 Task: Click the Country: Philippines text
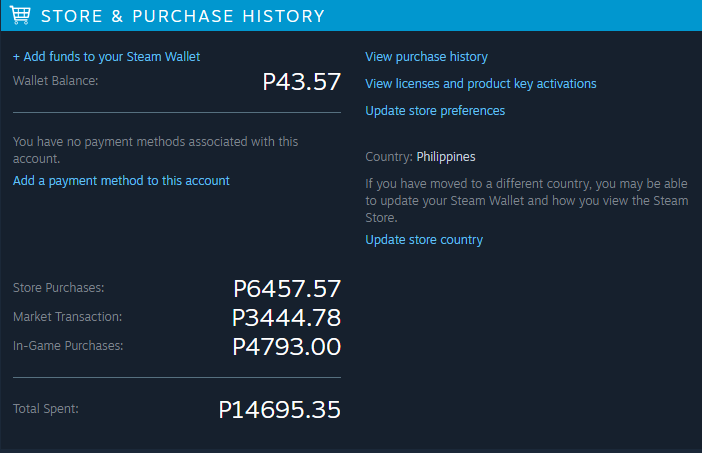coord(420,157)
